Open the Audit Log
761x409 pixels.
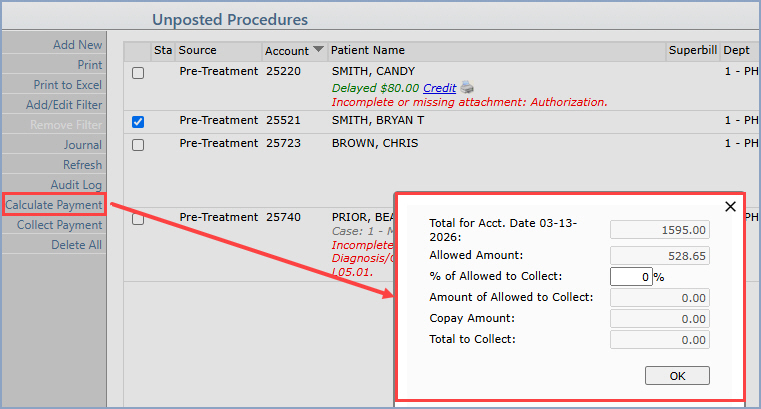point(76,185)
